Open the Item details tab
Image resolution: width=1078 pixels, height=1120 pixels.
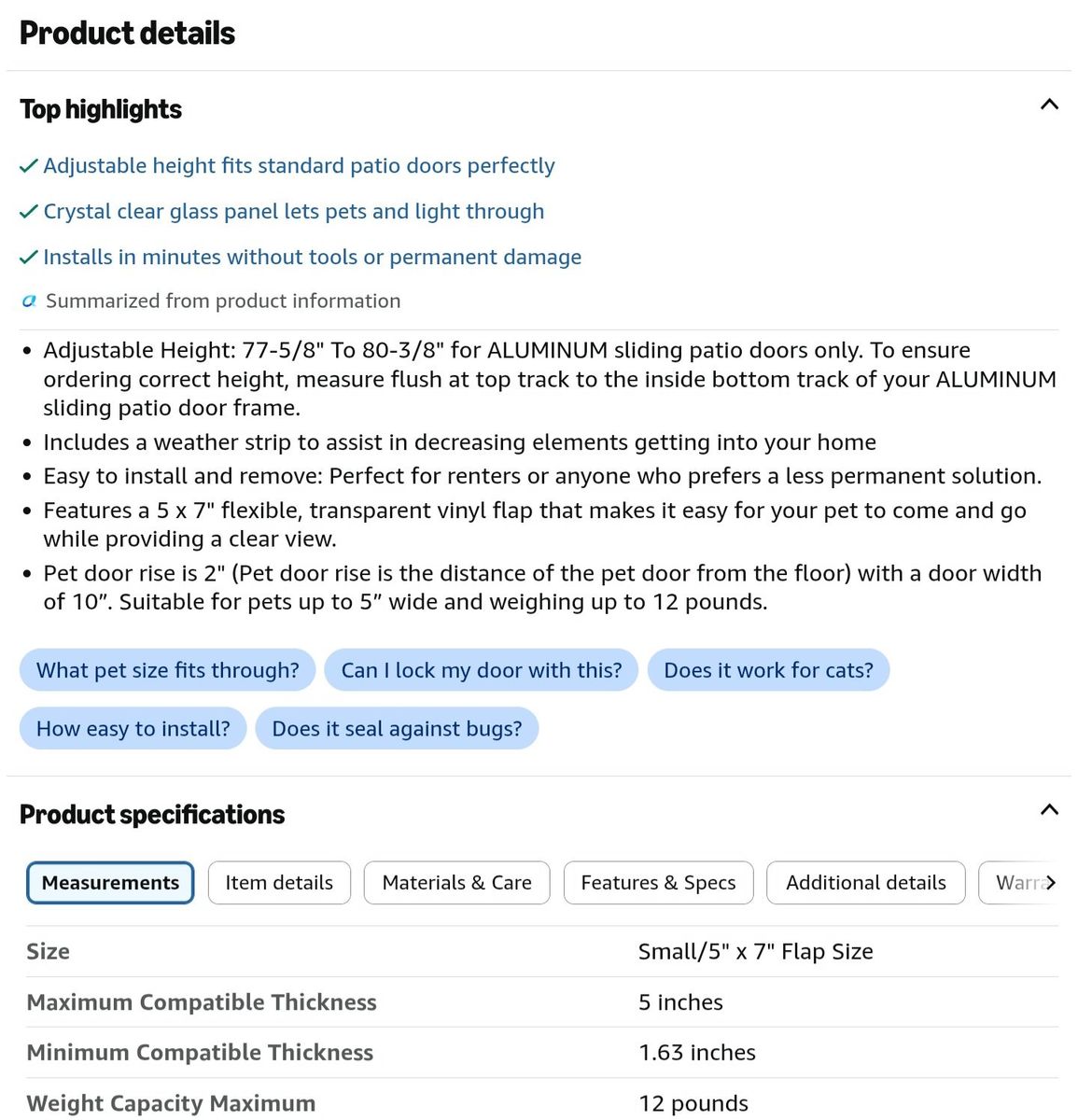tap(279, 883)
